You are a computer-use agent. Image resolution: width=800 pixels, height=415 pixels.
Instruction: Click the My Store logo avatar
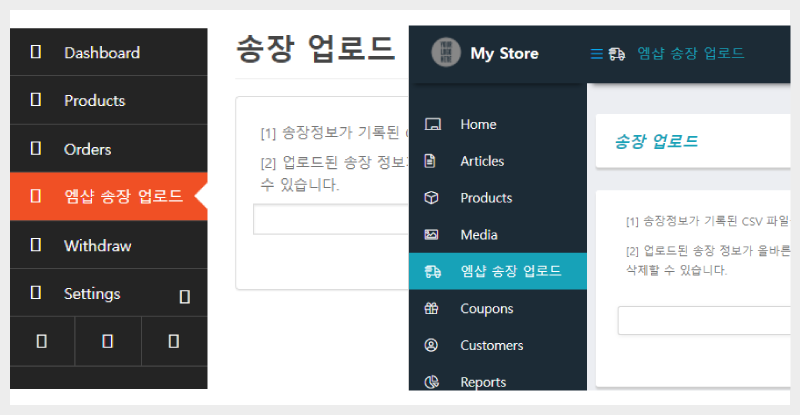[446, 53]
